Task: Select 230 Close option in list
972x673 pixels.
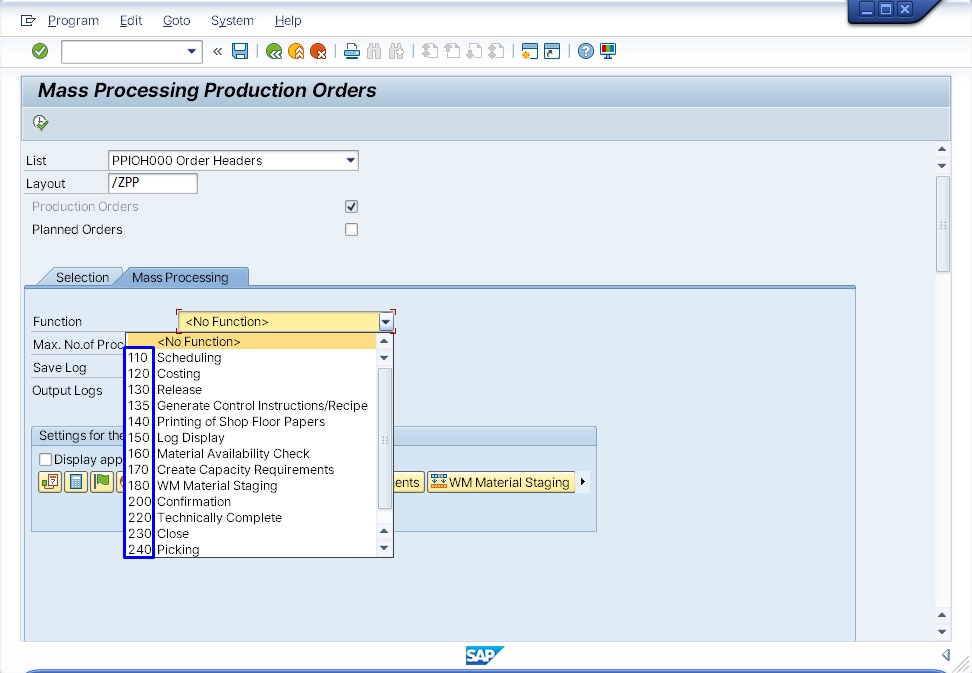Action: coord(251,534)
